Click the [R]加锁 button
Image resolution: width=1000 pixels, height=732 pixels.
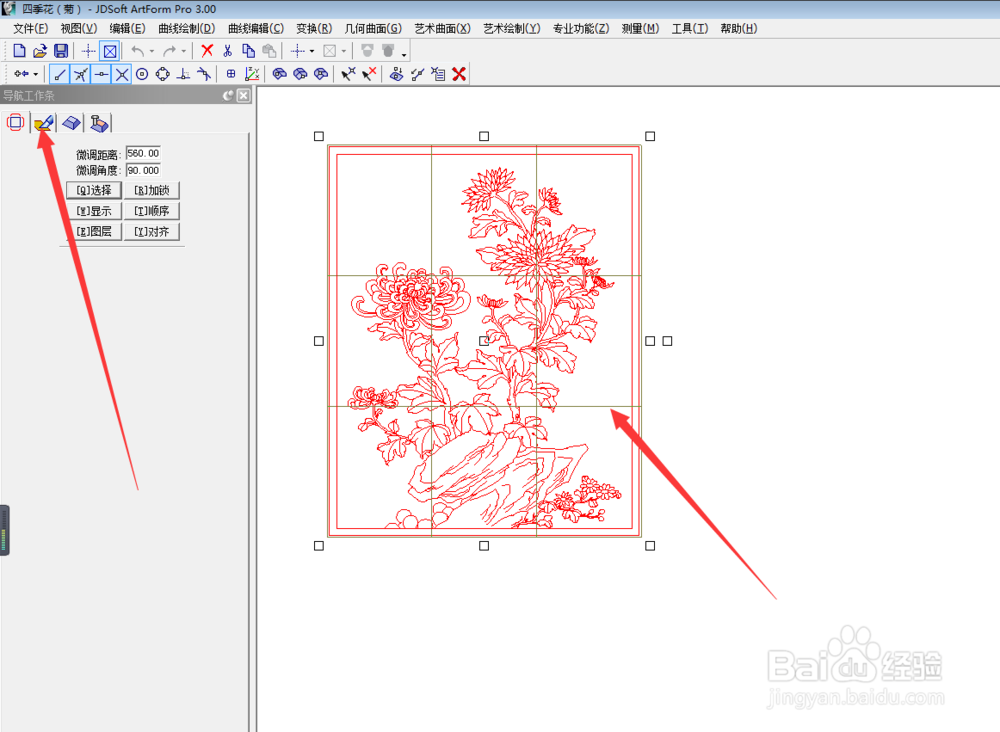pos(152,190)
